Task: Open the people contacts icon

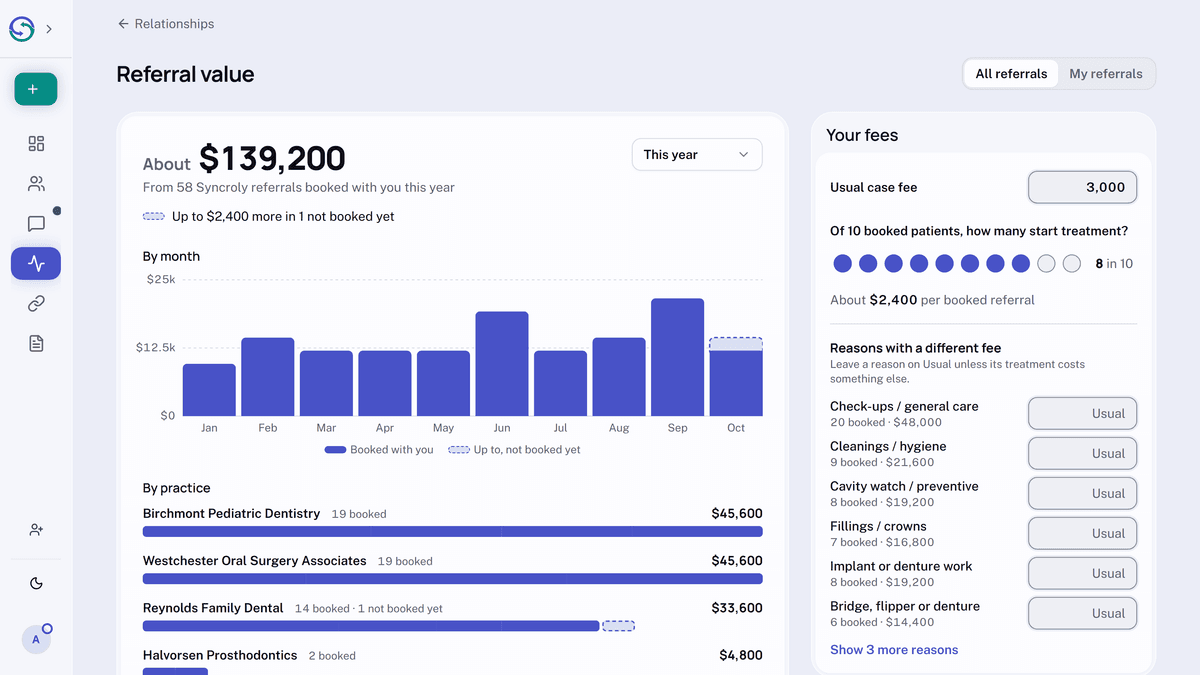Action: (x=36, y=184)
